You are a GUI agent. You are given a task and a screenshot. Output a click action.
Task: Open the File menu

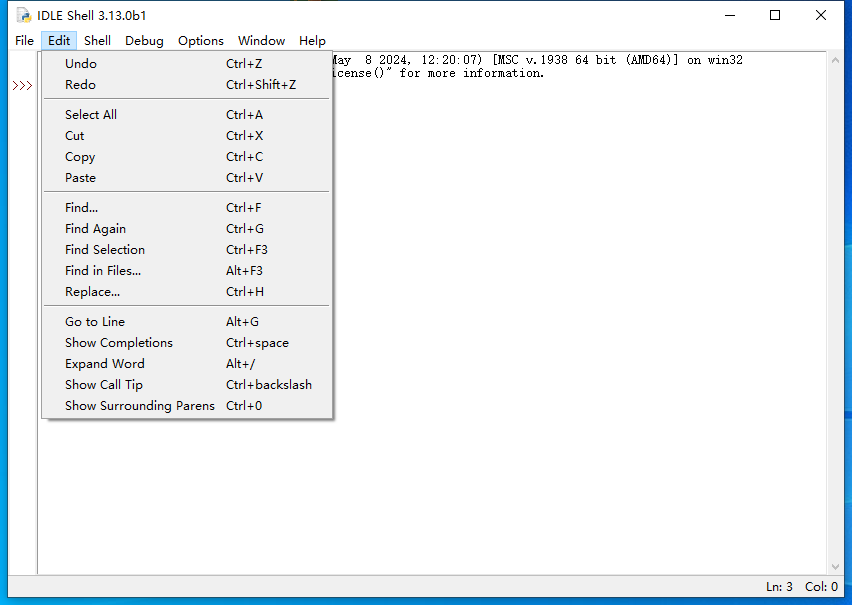(24, 41)
